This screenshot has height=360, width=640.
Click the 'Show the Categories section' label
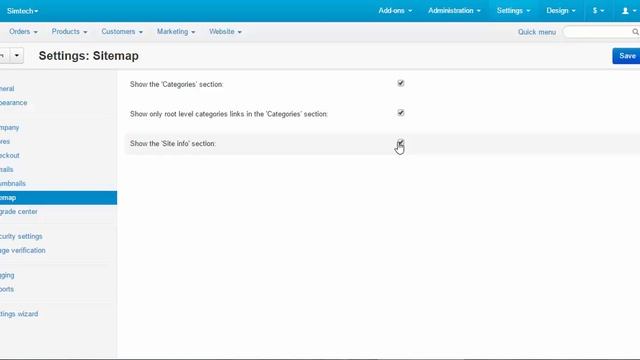(177, 84)
